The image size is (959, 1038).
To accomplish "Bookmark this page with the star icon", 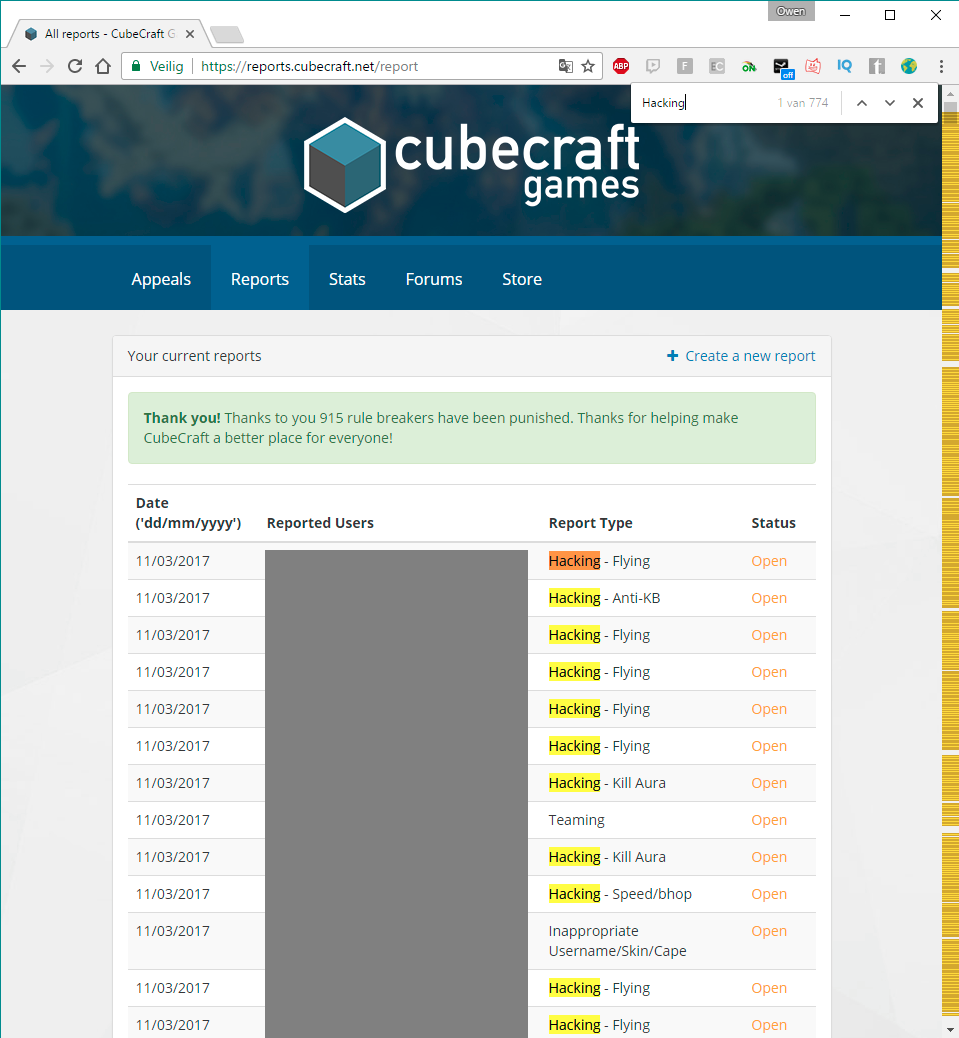I will coord(588,66).
